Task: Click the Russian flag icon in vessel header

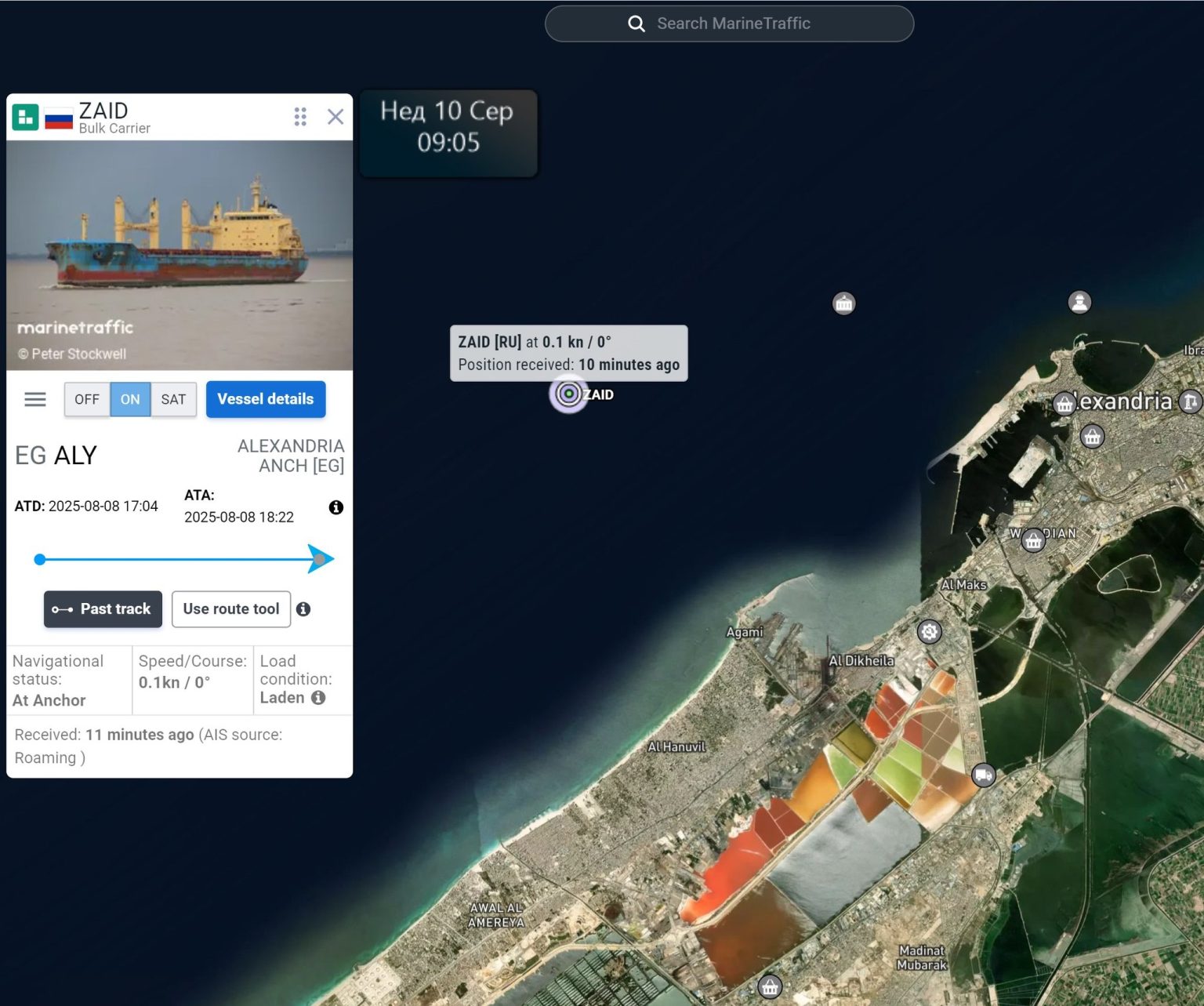Action: click(59, 118)
